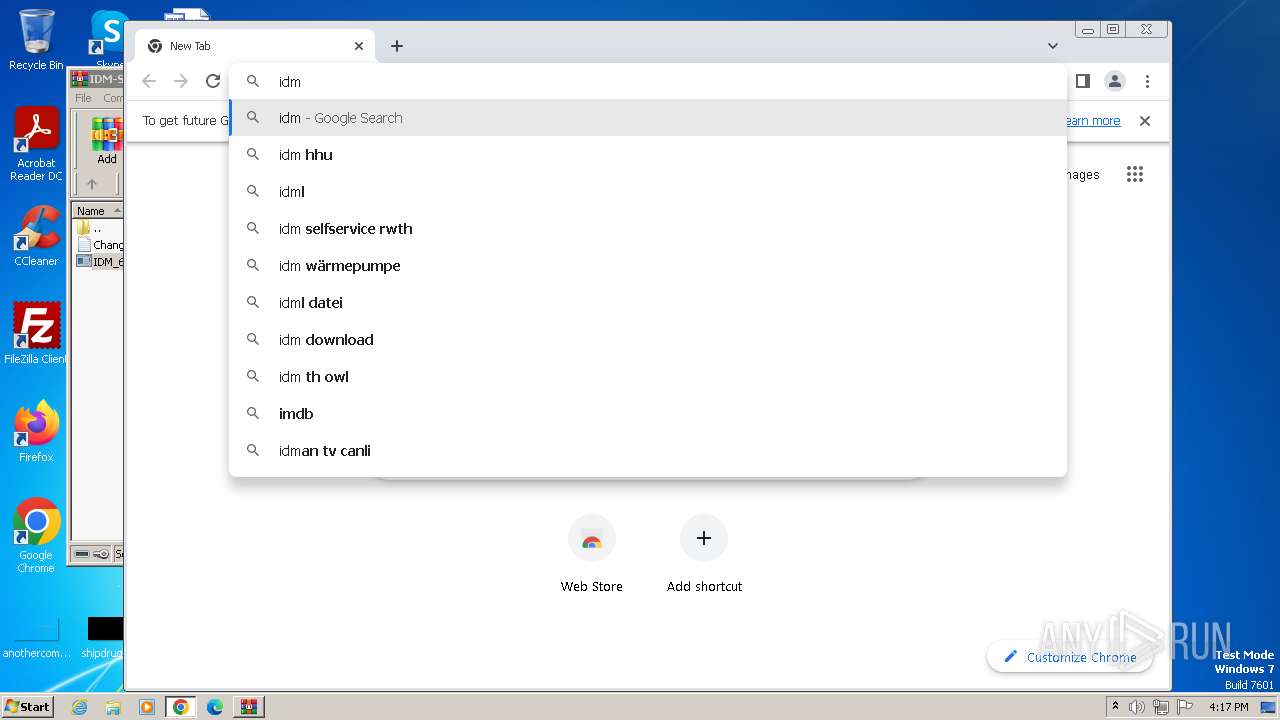Open the tab search chevron dropdown
The width and height of the screenshot is (1280, 720).
(x=1053, y=46)
